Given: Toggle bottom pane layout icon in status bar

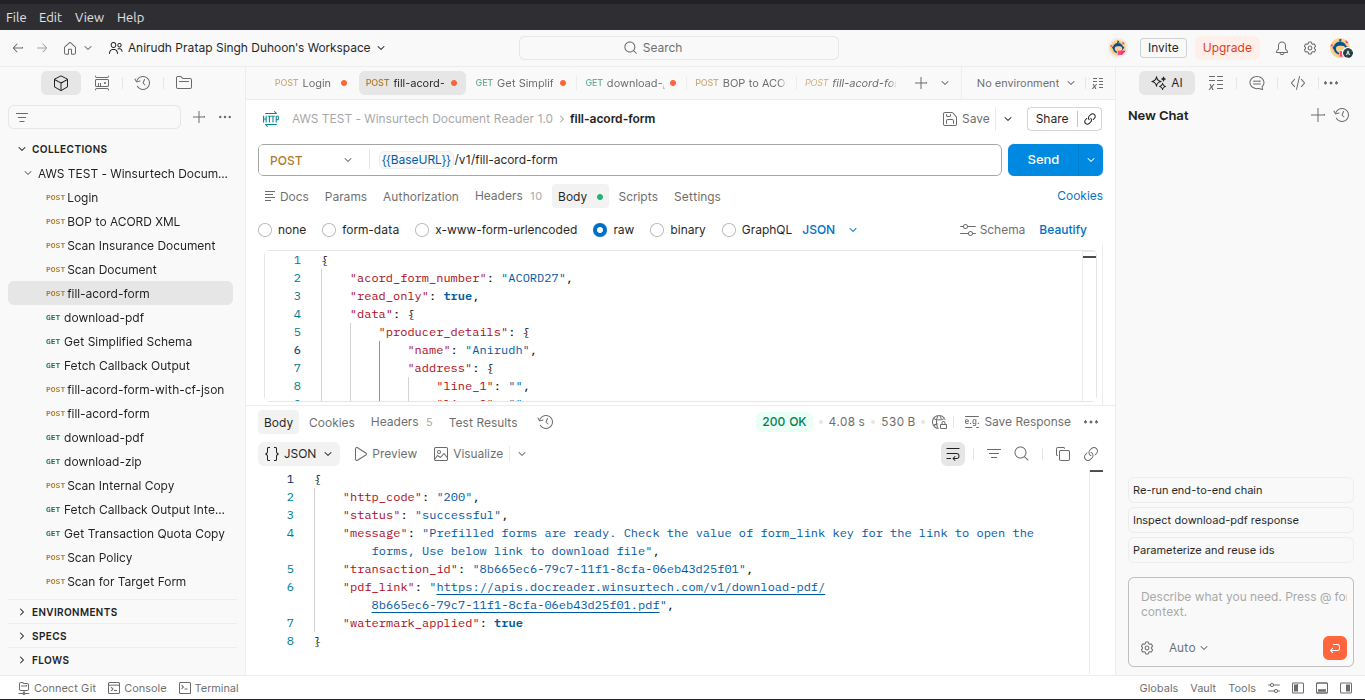Looking at the screenshot, I should 1322,688.
